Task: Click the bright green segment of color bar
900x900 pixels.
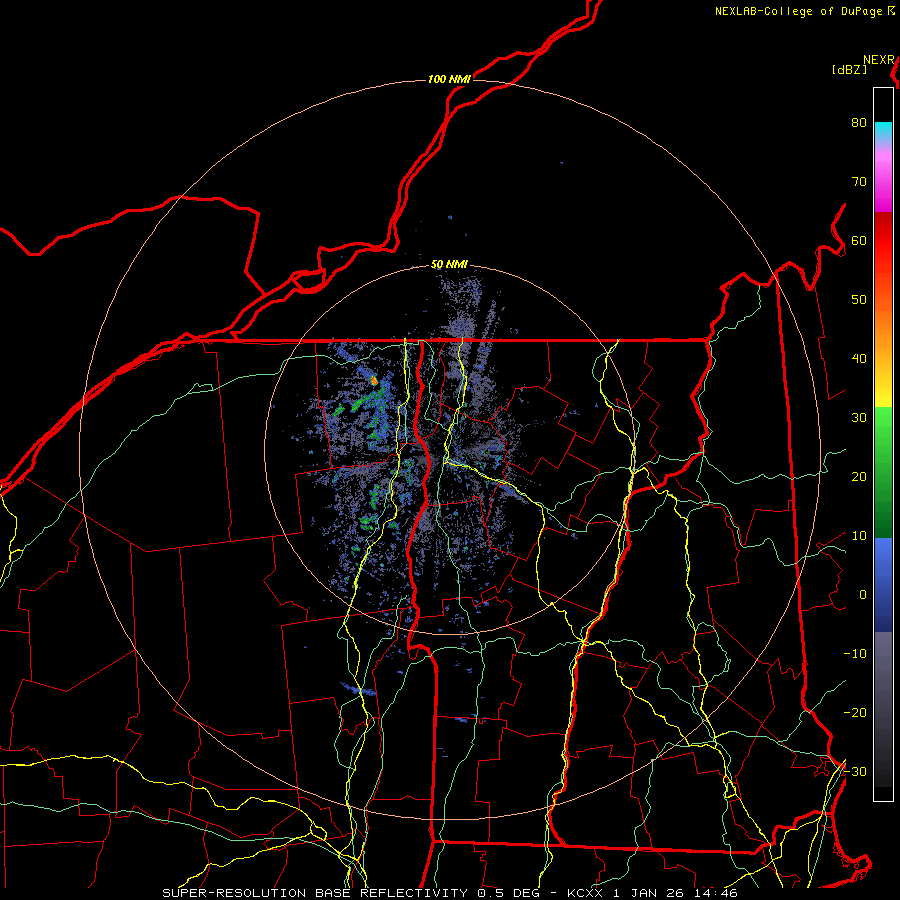Action: (x=883, y=430)
